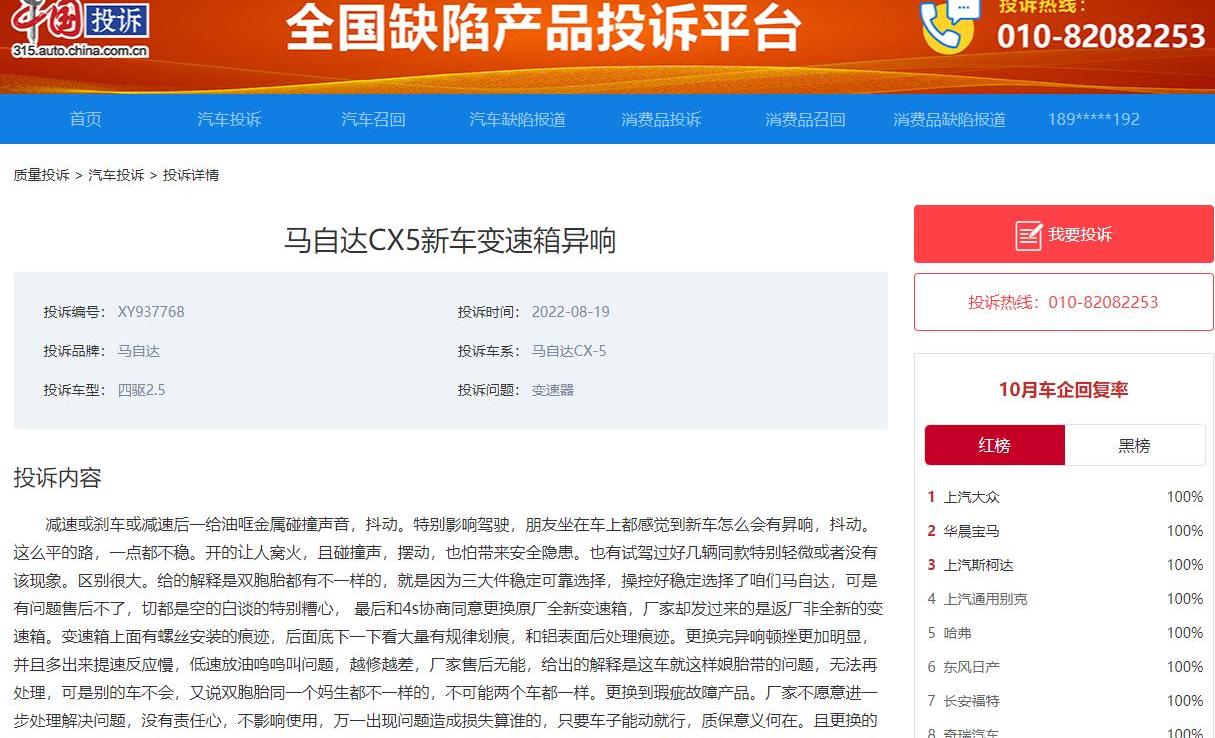Switch to the 红榜 tab
The width and height of the screenshot is (1215, 738).
pyautogui.click(x=995, y=445)
